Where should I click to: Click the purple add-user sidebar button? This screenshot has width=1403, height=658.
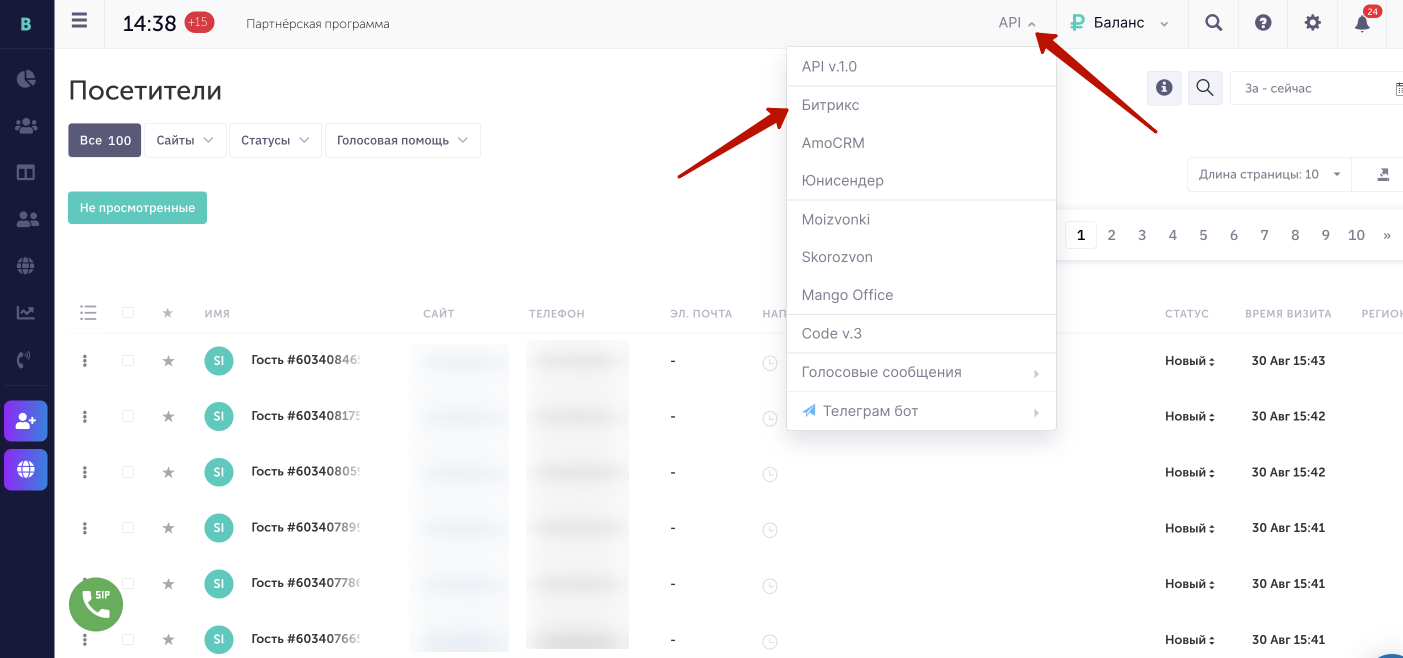[26, 421]
